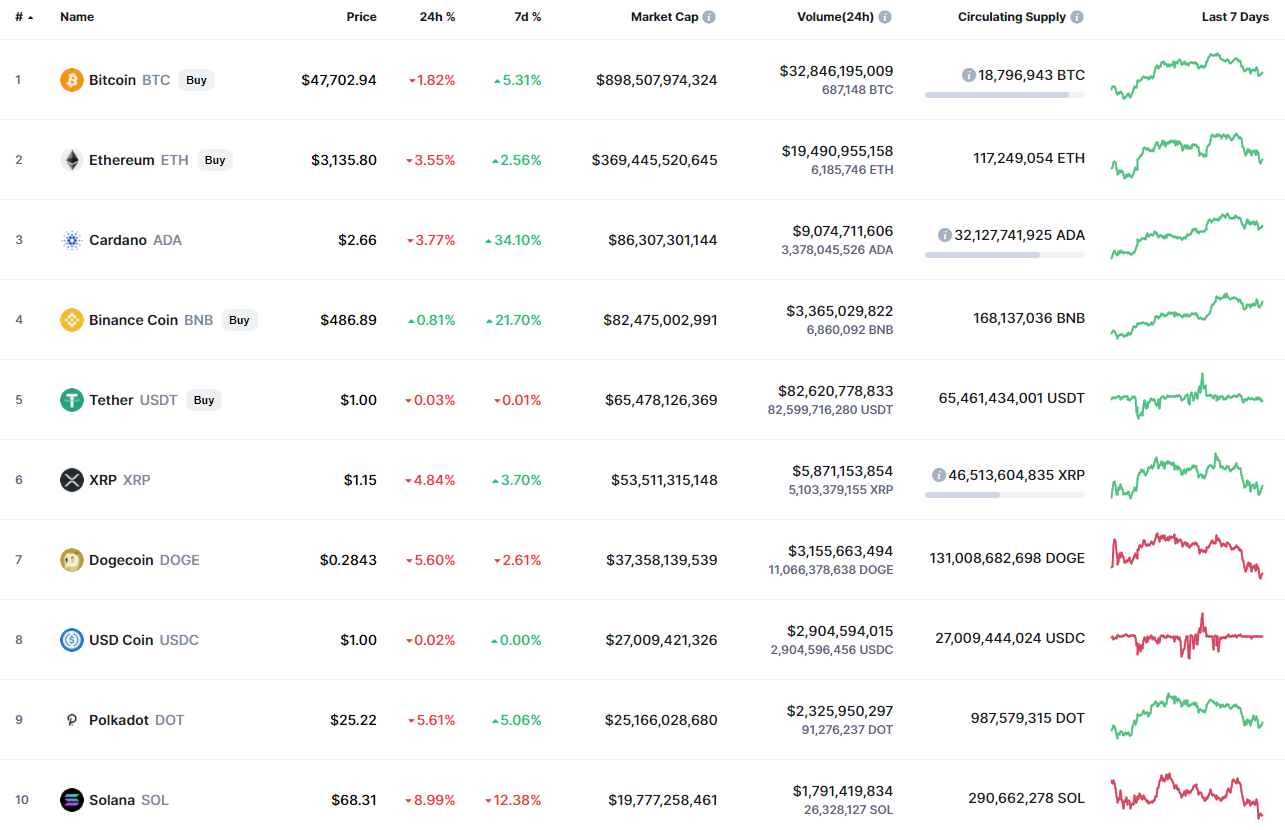Sort table by Price column header
Image resolution: width=1285 pixels, height=830 pixels.
pyautogui.click(x=361, y=17)
